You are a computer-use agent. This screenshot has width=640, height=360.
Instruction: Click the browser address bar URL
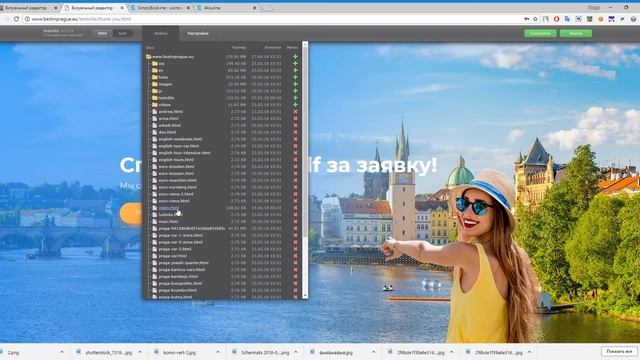82,19
